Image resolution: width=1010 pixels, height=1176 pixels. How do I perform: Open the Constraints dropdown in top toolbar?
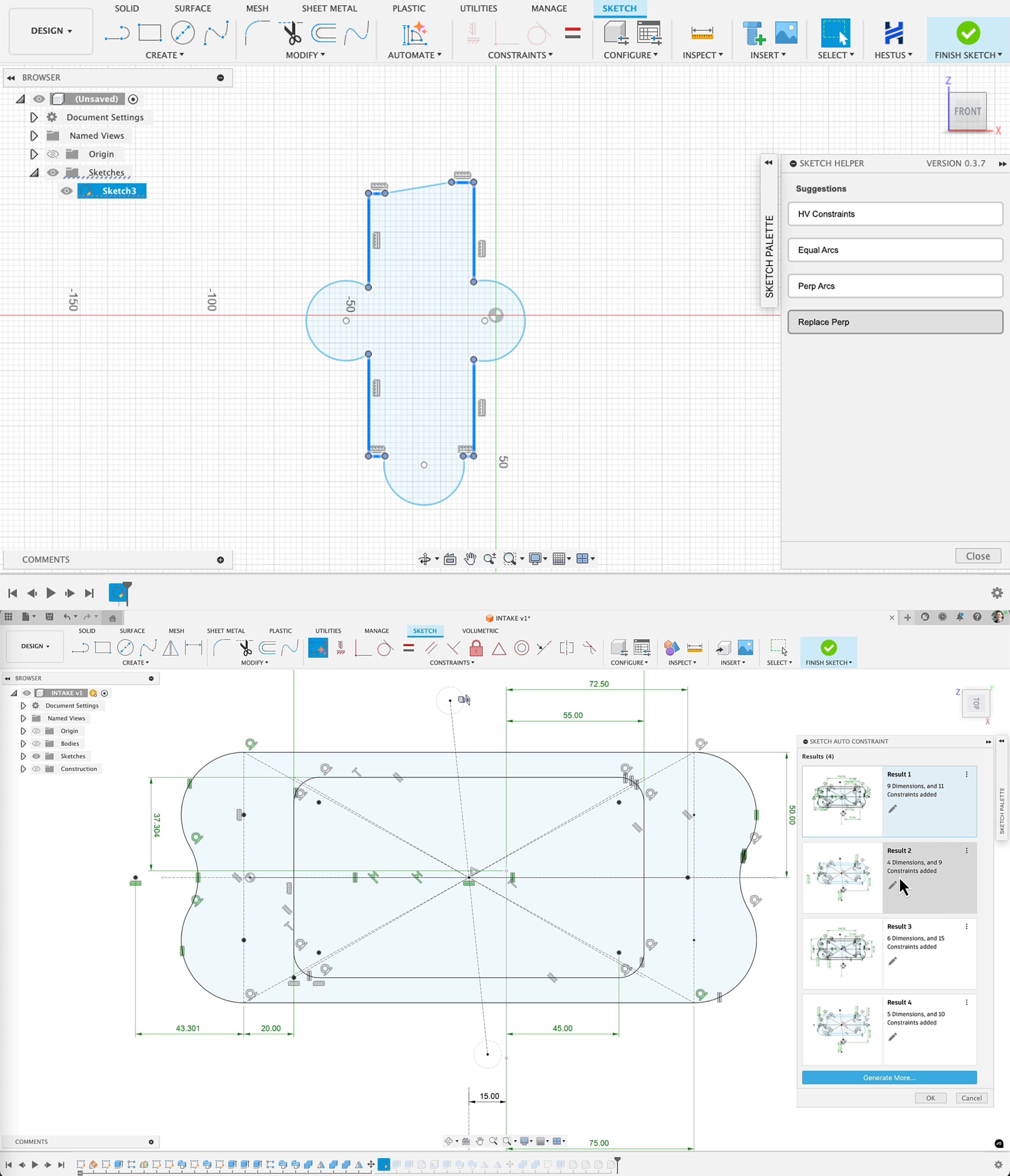[x=520, y=55]
